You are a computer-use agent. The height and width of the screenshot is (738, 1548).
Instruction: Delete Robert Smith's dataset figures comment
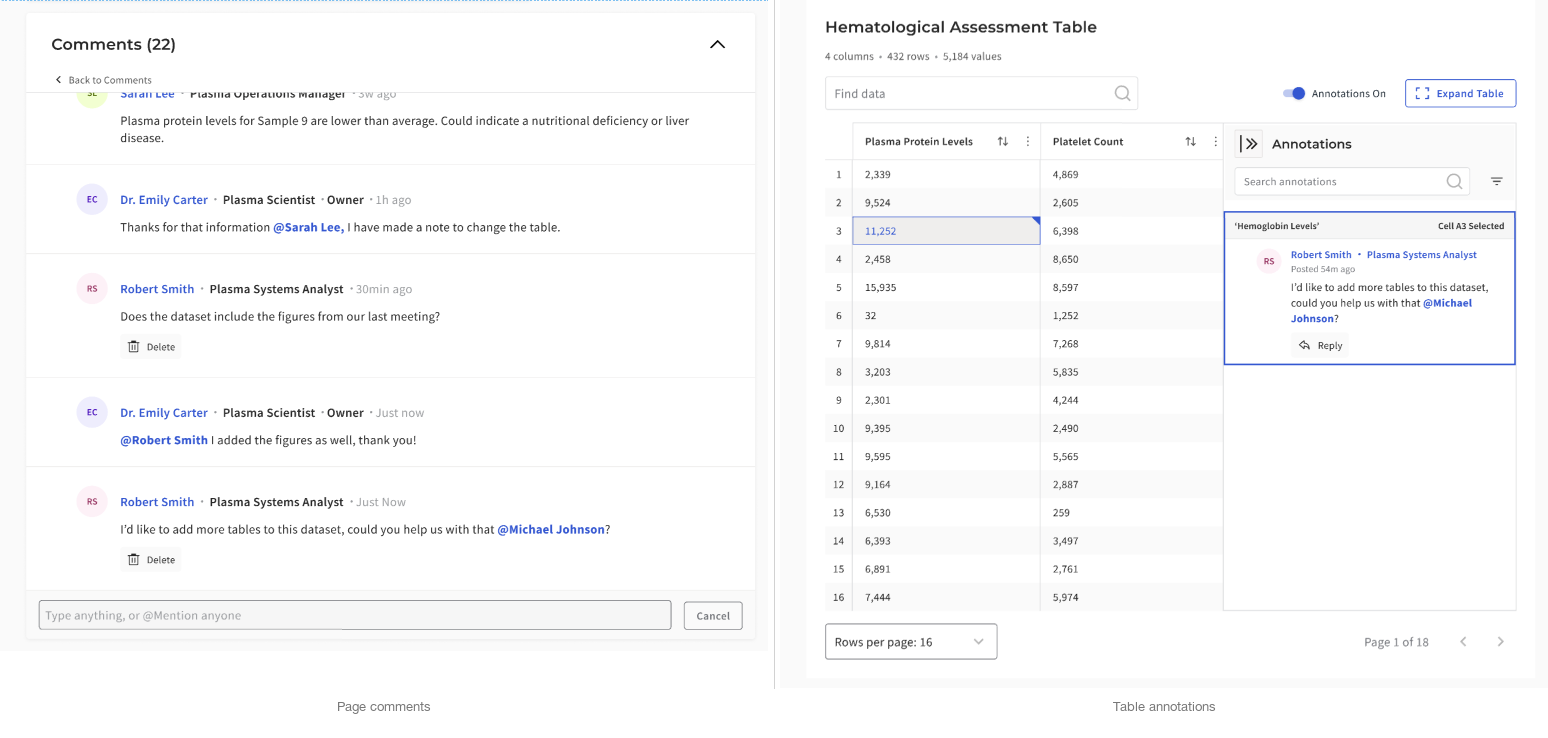[151, 347]
